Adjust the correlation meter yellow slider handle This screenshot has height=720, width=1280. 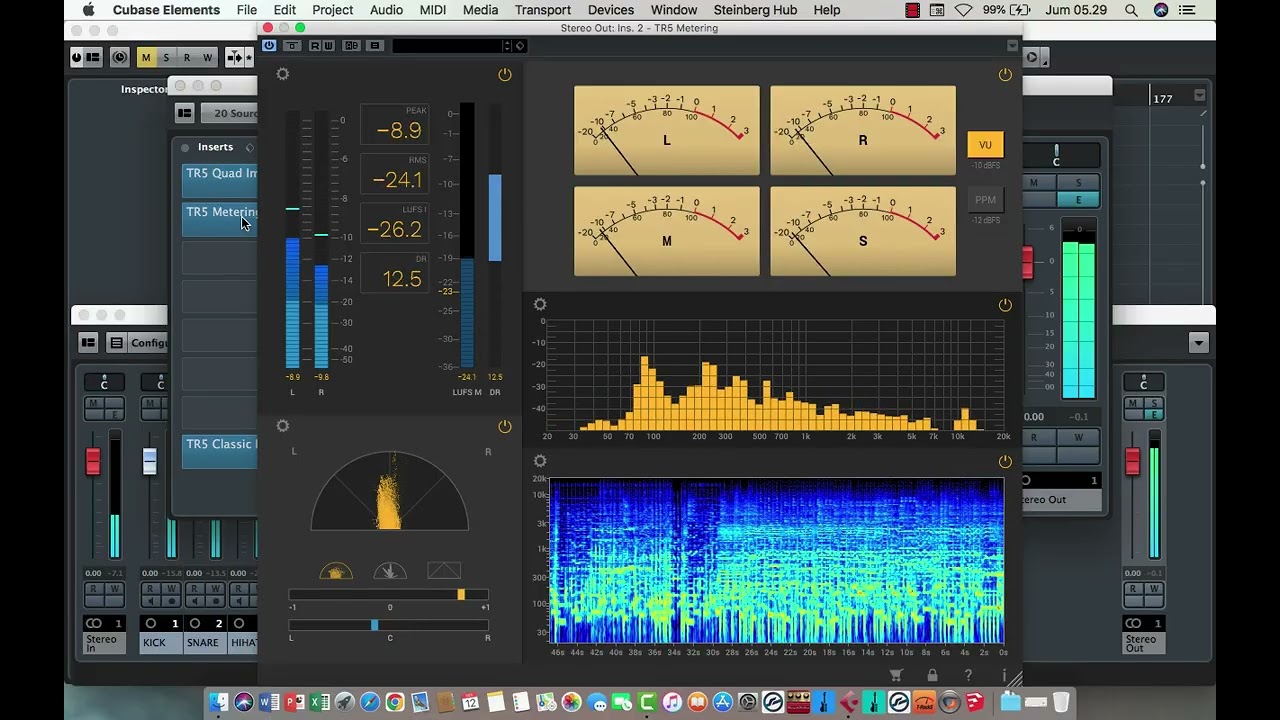(461, 595)
